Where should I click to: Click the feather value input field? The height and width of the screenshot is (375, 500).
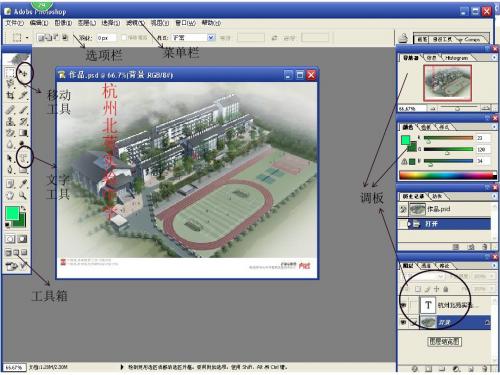pyautogui.click(x=106, y=38)
